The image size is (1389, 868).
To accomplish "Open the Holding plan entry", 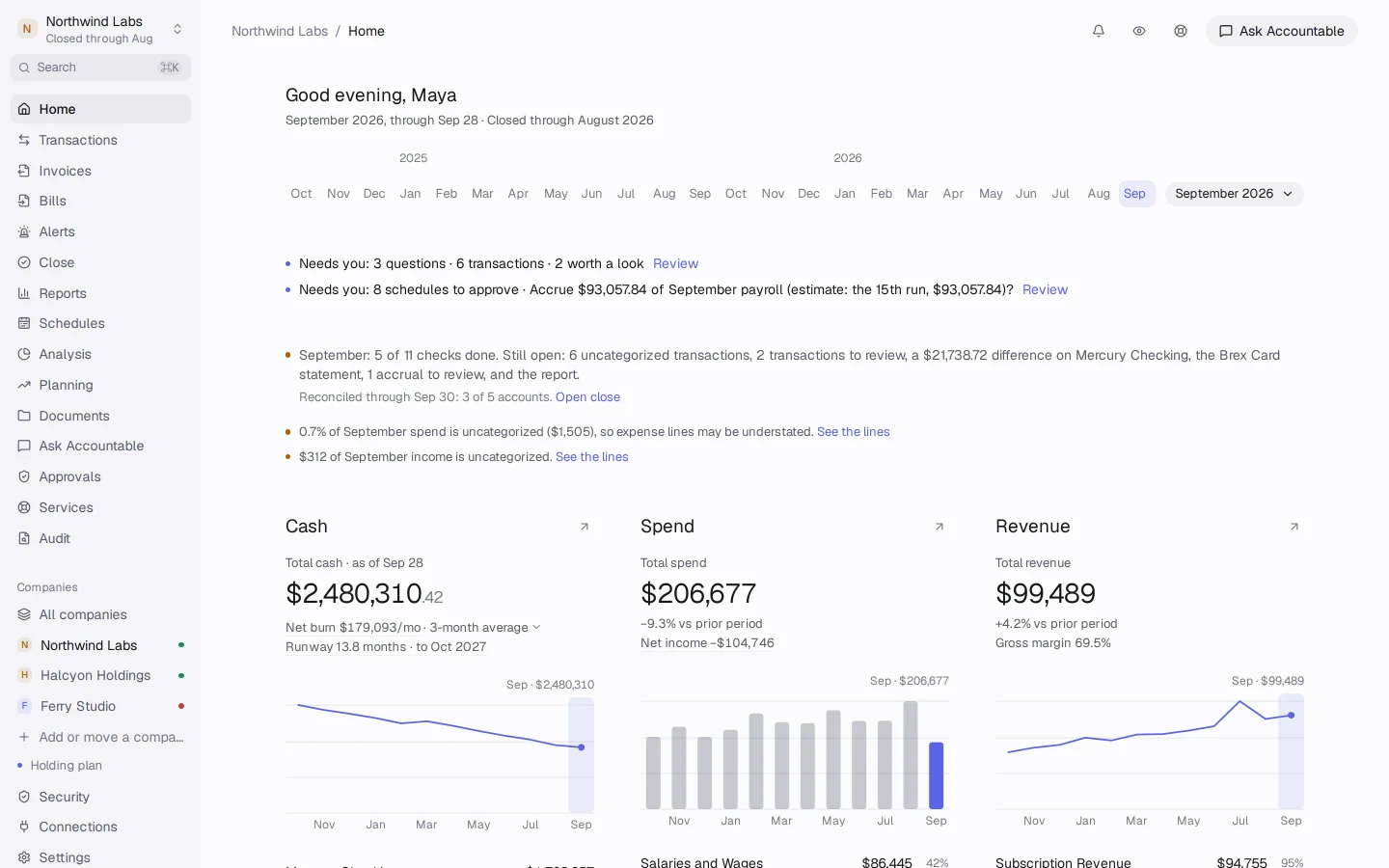I will coord(66,766).
